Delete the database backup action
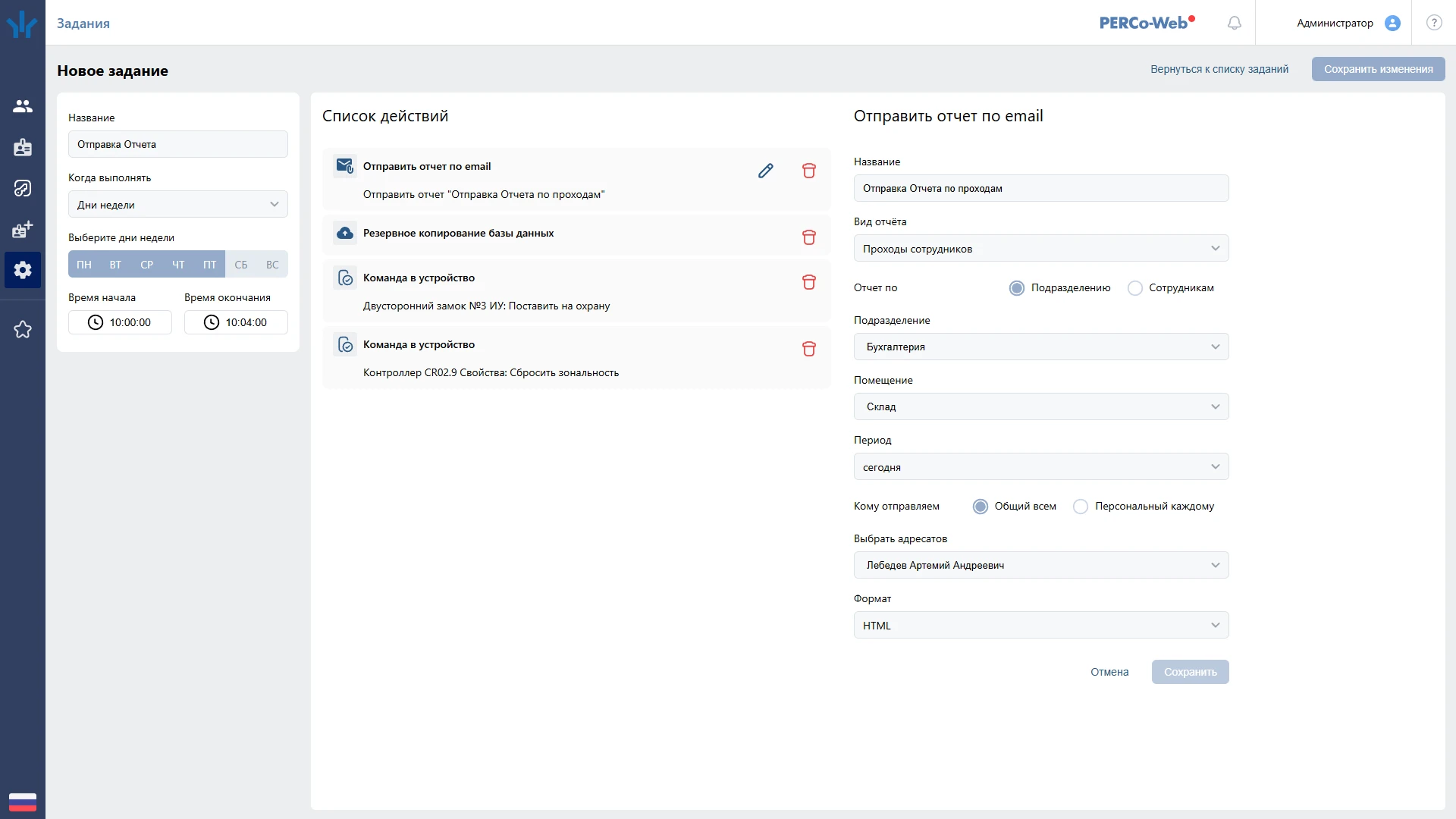Screen dimensions: 1456x819 pos(808,237)
